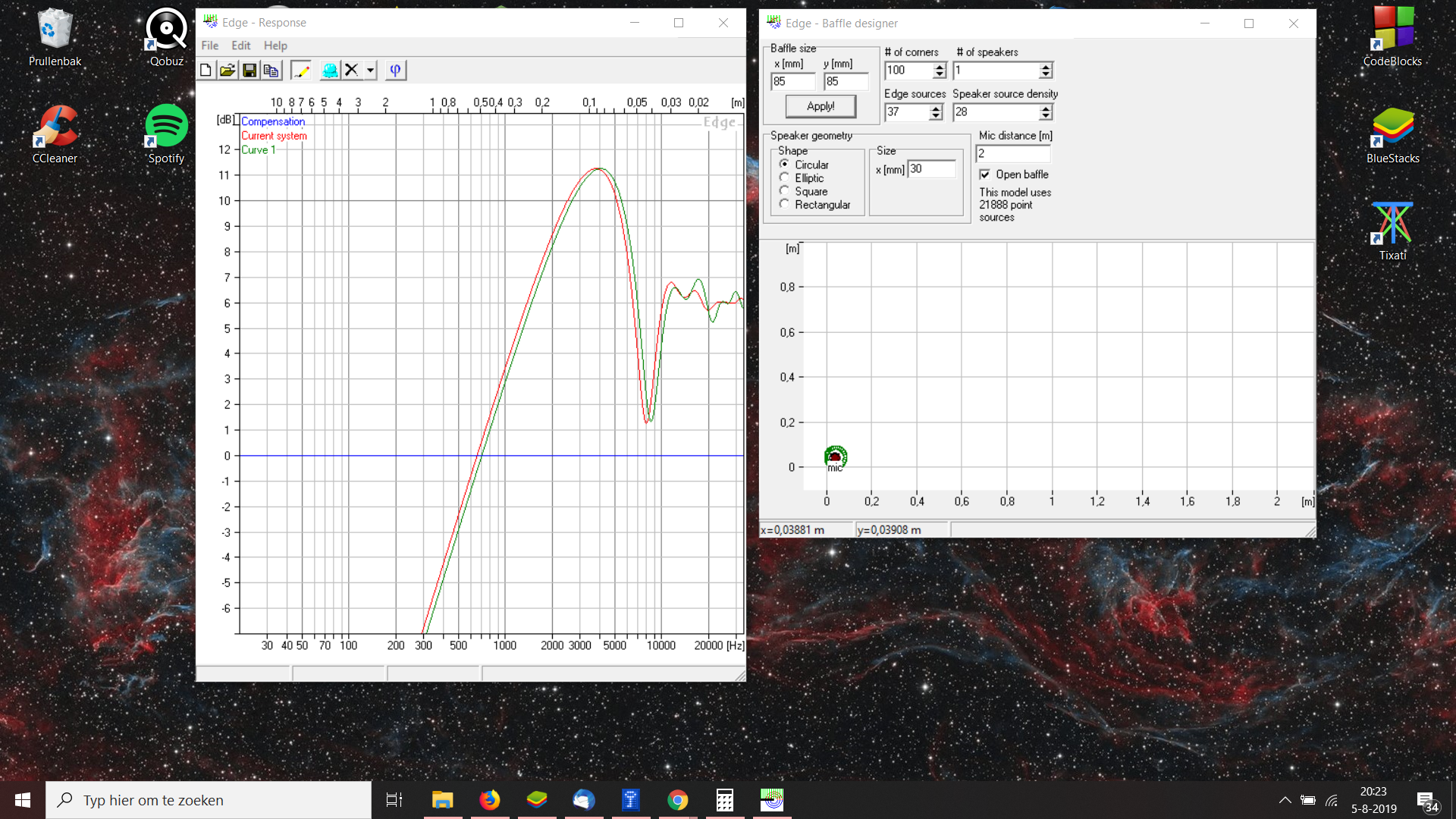Open Chrome from the taskbar
This screenshot has width=1456, height=819.
tap(677, 800)
